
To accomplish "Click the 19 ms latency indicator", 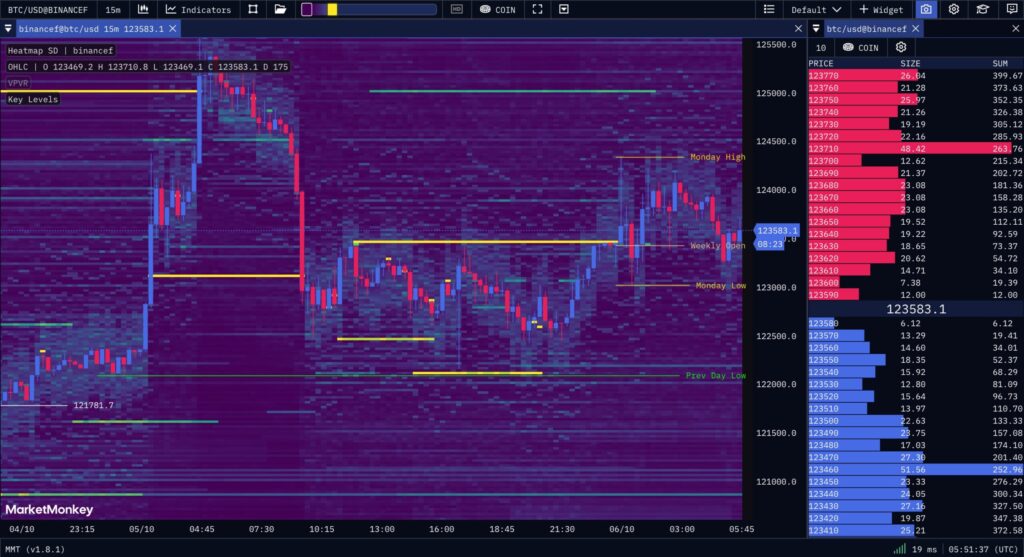I will coord(925,549).
